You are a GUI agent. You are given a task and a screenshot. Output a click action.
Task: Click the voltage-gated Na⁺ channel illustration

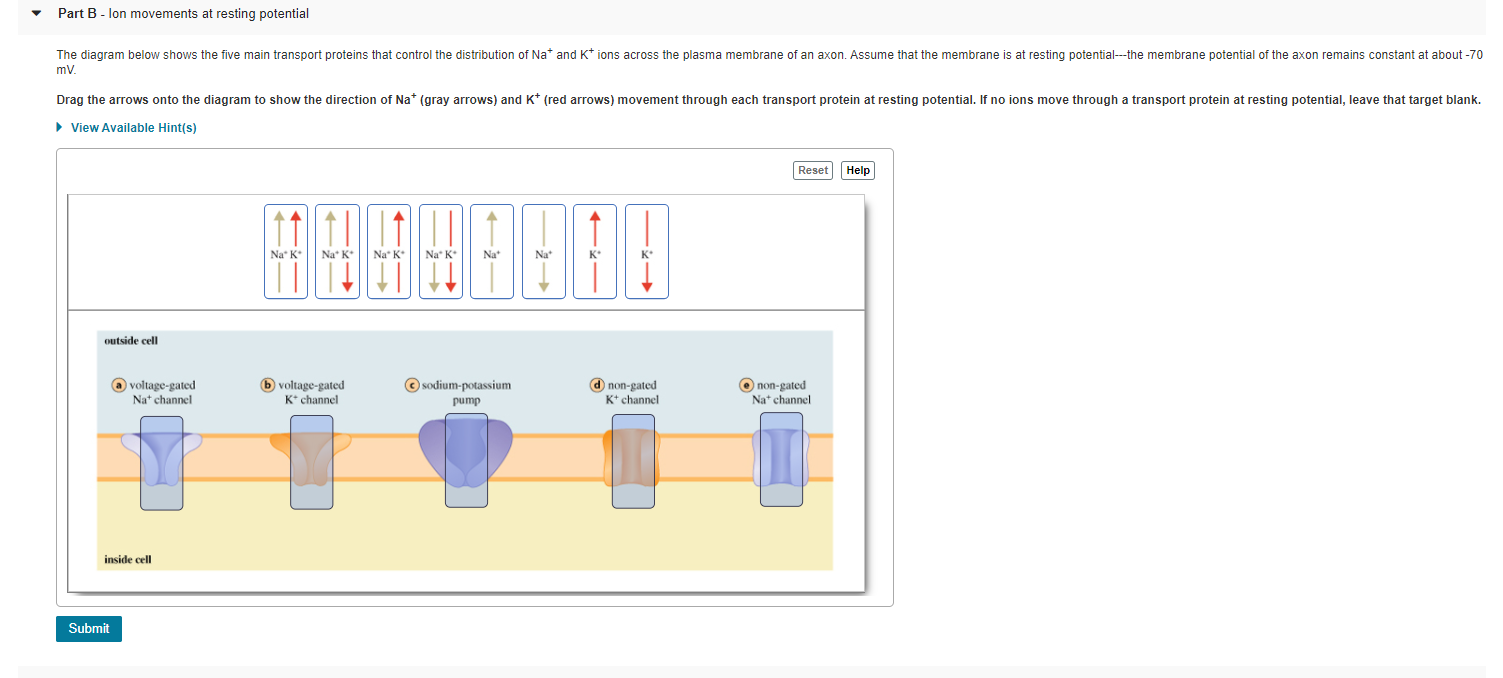click(162, 465)
